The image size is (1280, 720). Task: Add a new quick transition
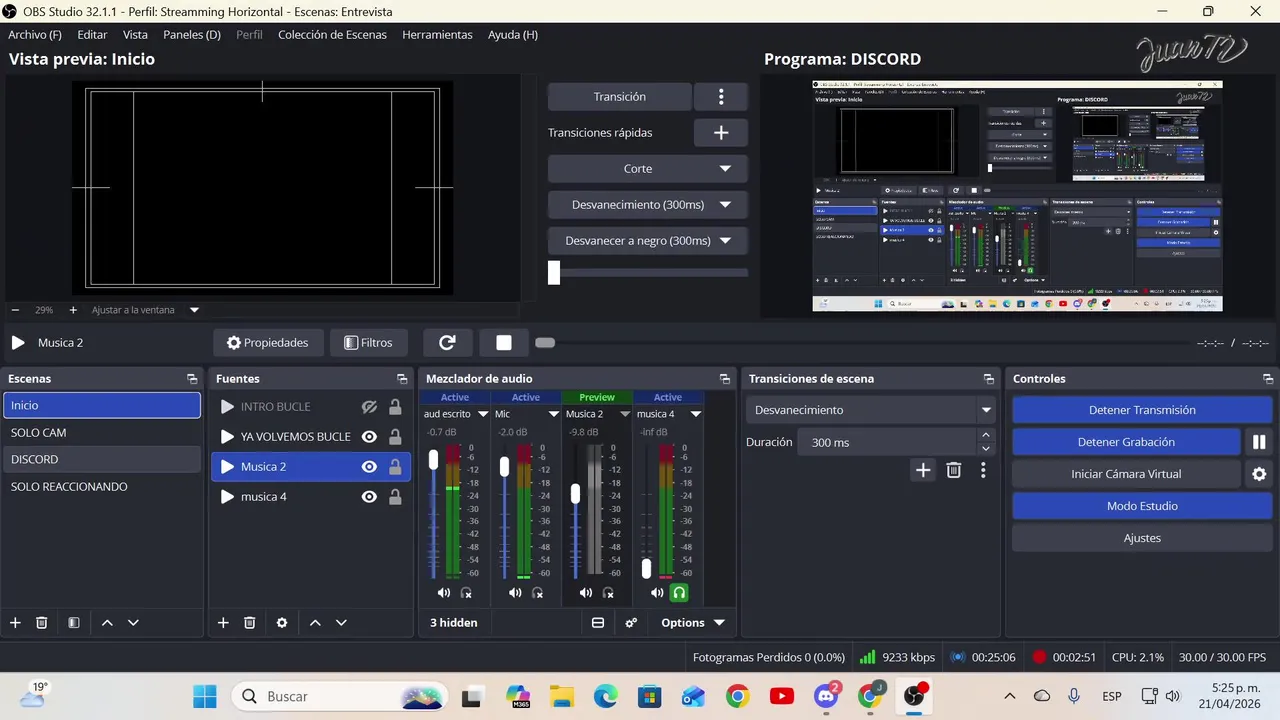[x=721, y=132]
